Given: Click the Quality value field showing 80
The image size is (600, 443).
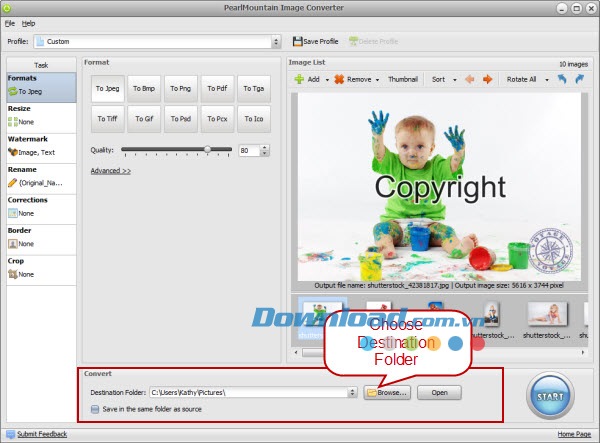Looking at the screenshot, I should 249,150.
